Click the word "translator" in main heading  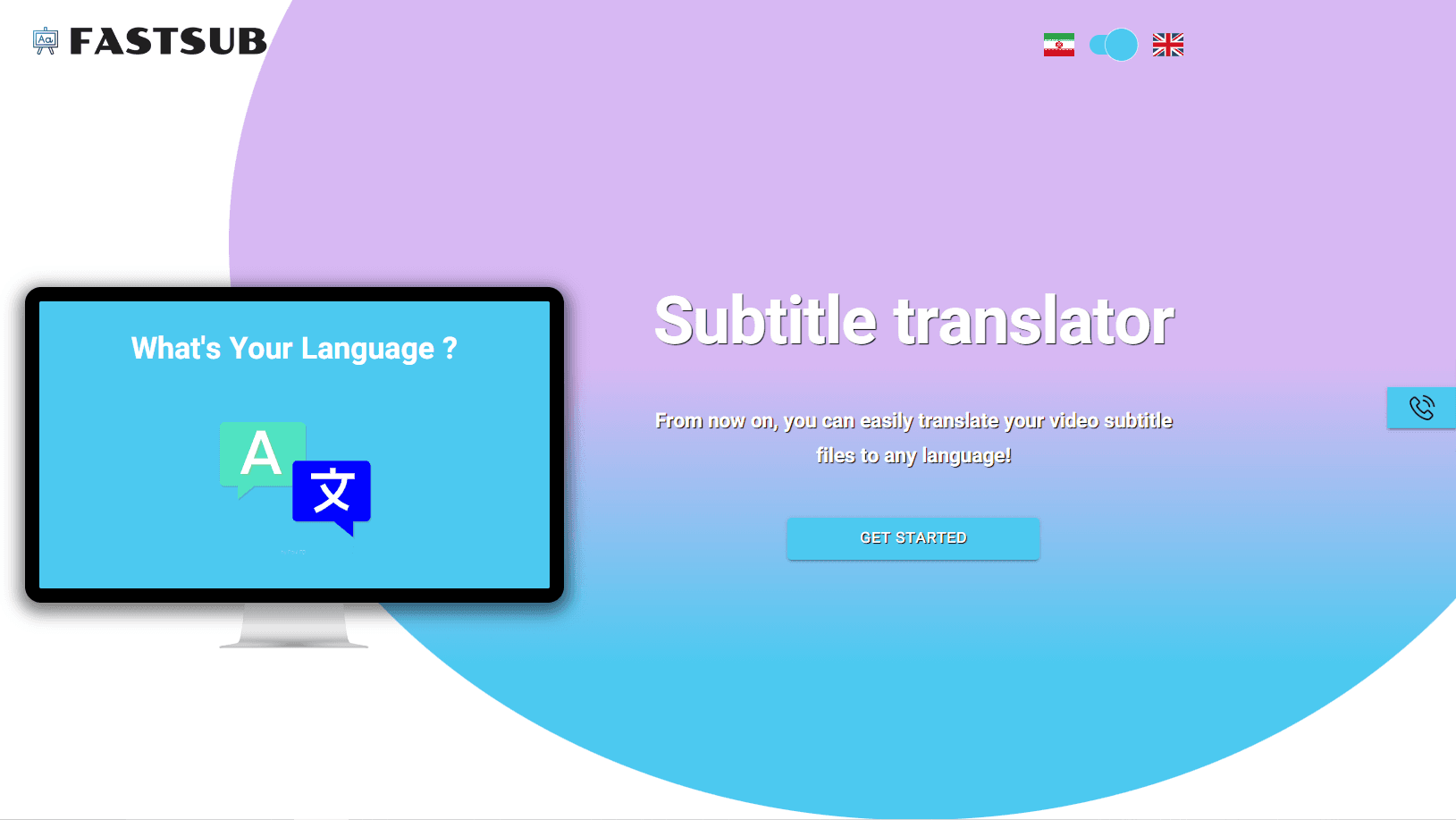pos(1033,321)
